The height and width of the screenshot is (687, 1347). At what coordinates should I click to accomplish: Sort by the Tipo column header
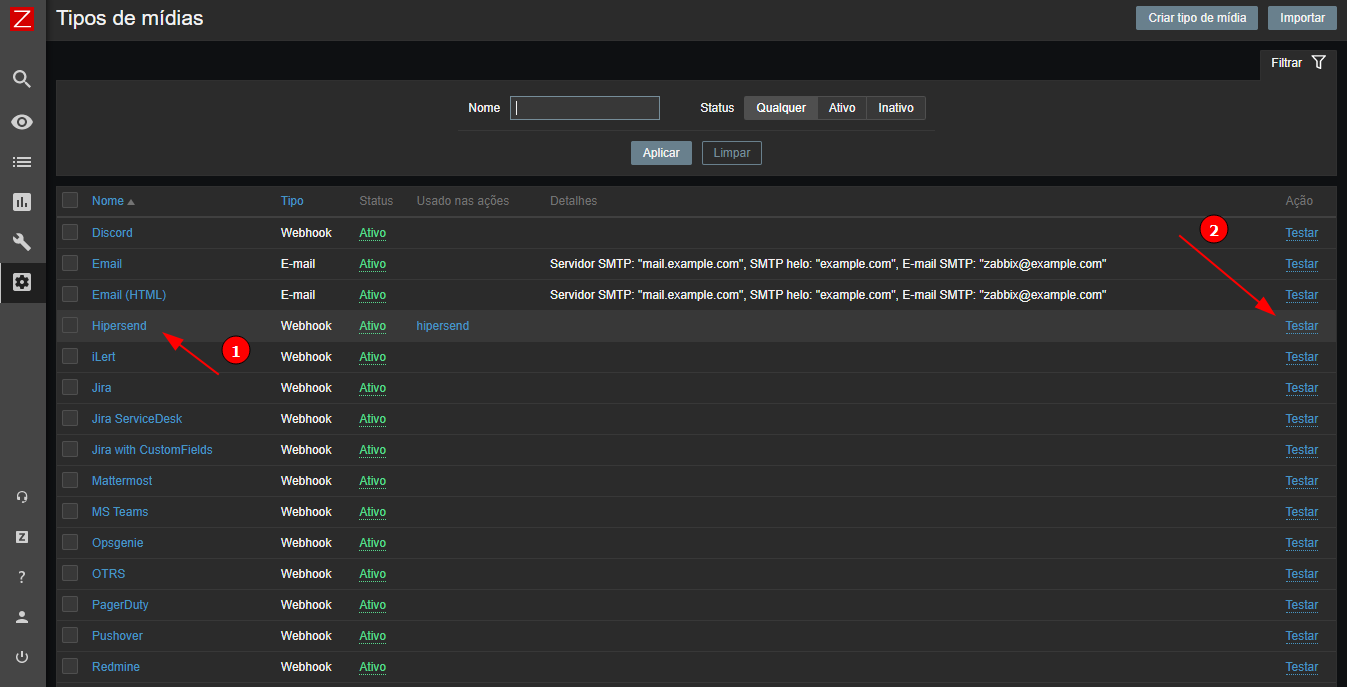292,201
